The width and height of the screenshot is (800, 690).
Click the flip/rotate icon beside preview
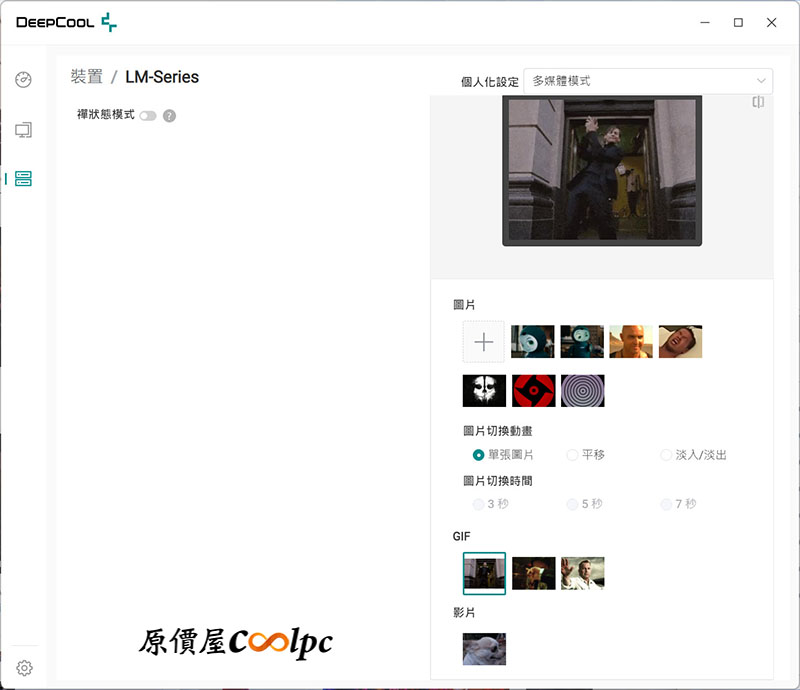[x=758, y=102]
